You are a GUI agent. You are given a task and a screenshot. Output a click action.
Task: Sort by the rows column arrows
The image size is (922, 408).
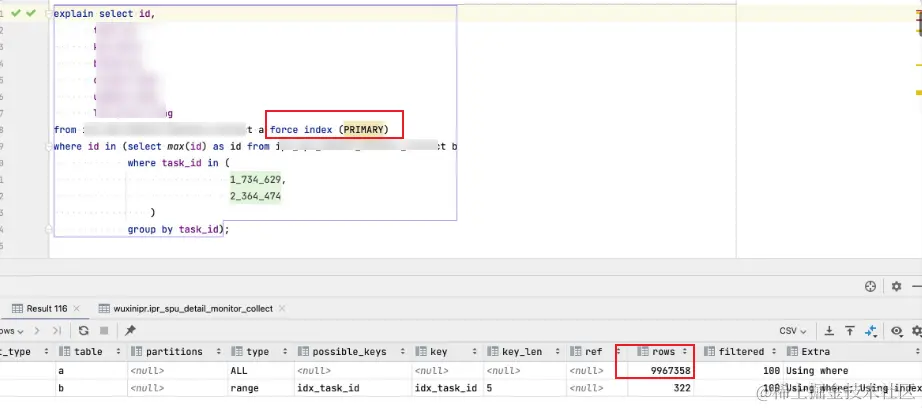684,352
